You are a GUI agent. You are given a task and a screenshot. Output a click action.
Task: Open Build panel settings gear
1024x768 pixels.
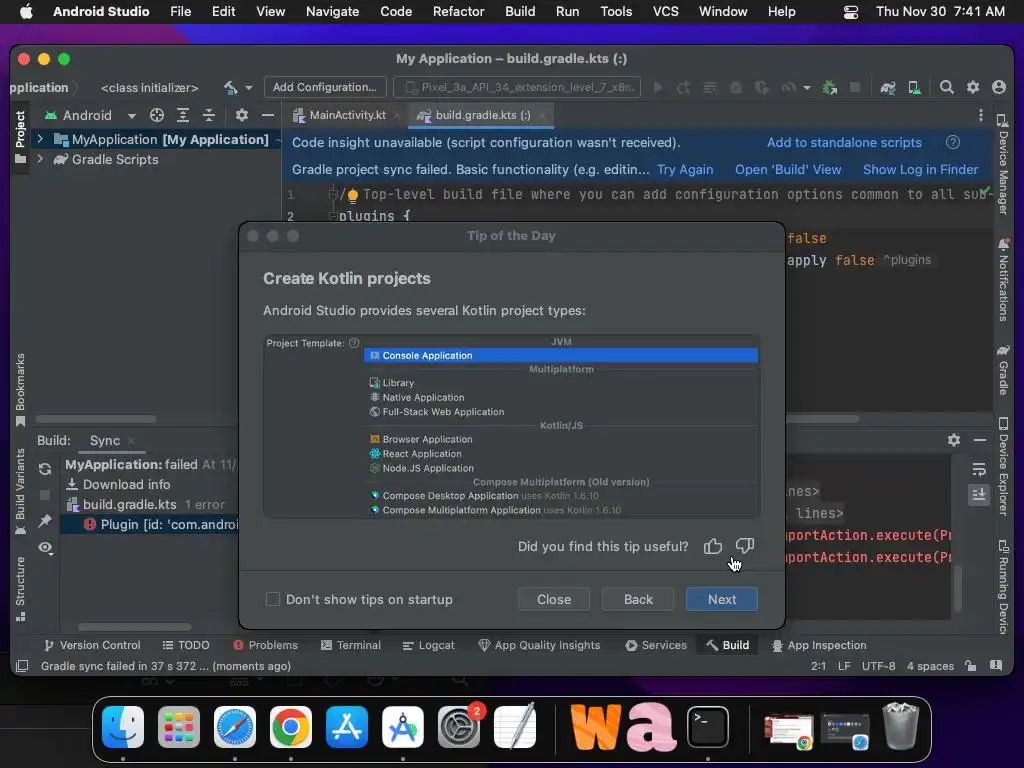pos(953,440)
